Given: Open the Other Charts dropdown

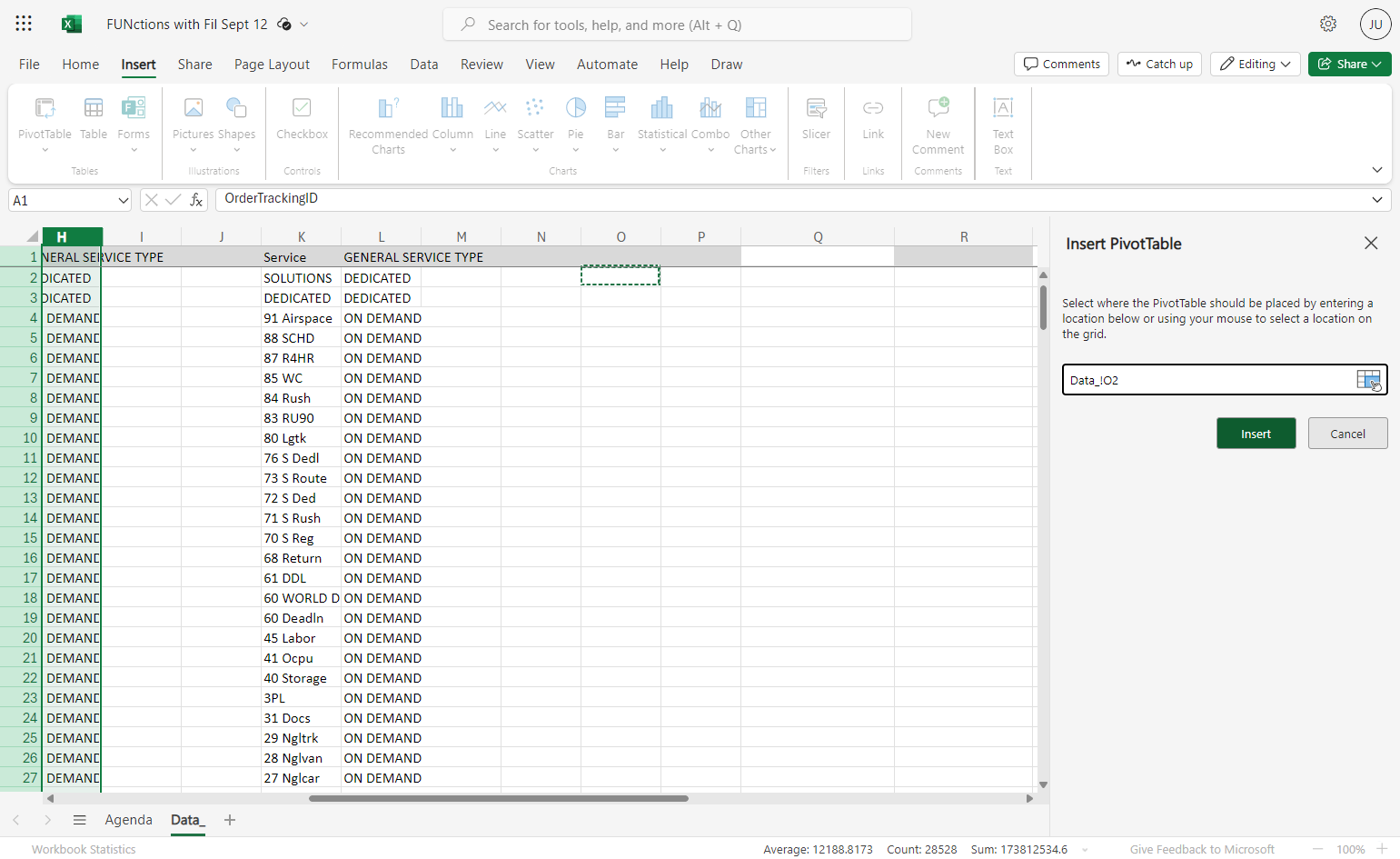Looking at the screenshot, I should [755, 125].
